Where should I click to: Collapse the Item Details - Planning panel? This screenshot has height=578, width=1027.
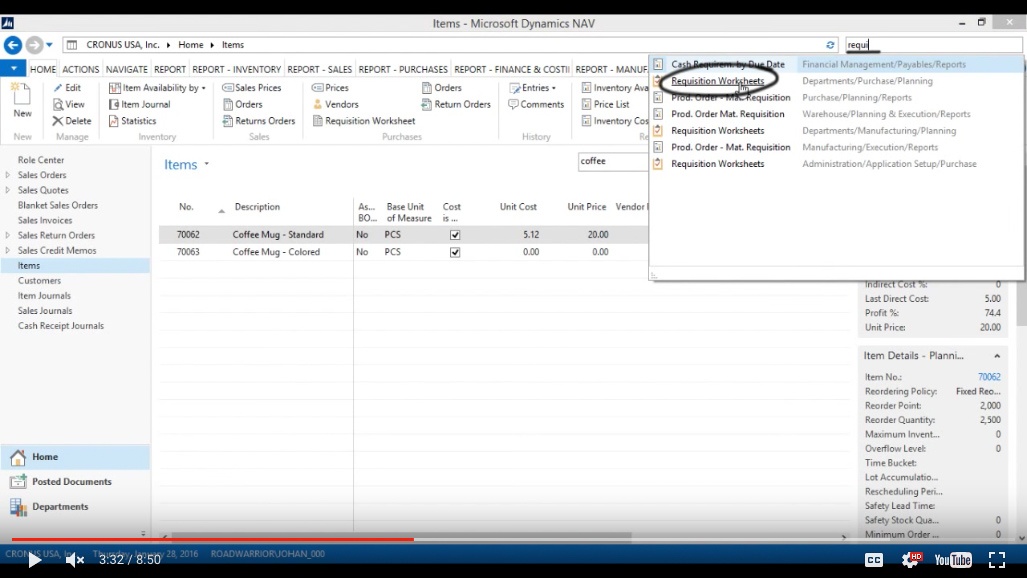997,356
